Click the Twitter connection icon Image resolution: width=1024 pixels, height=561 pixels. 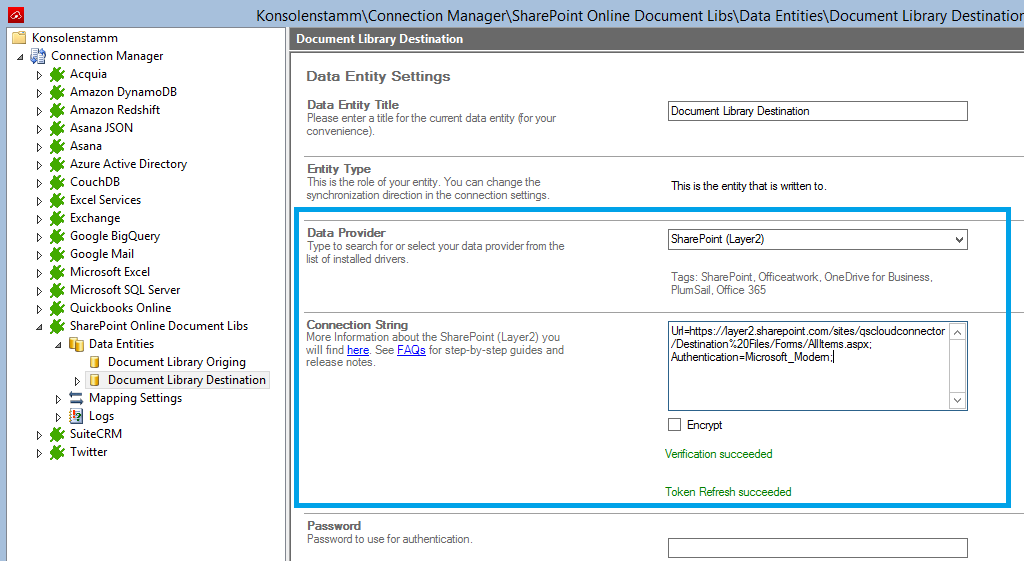tap(58, 452)
